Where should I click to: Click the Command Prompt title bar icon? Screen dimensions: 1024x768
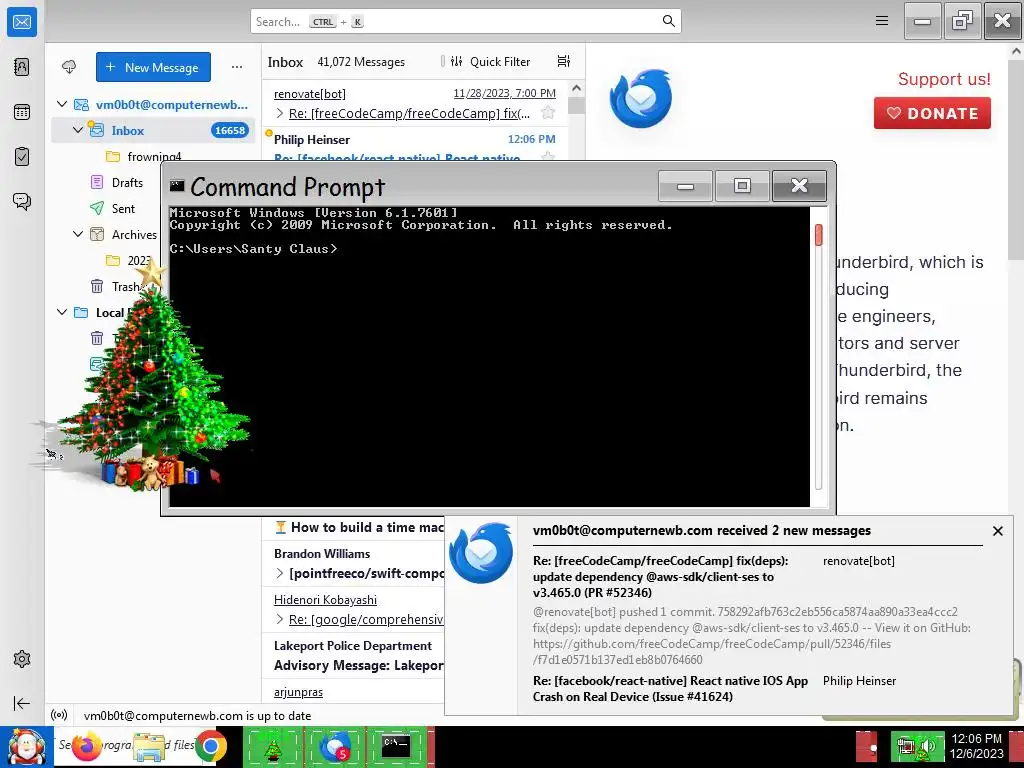click(177, 186)
